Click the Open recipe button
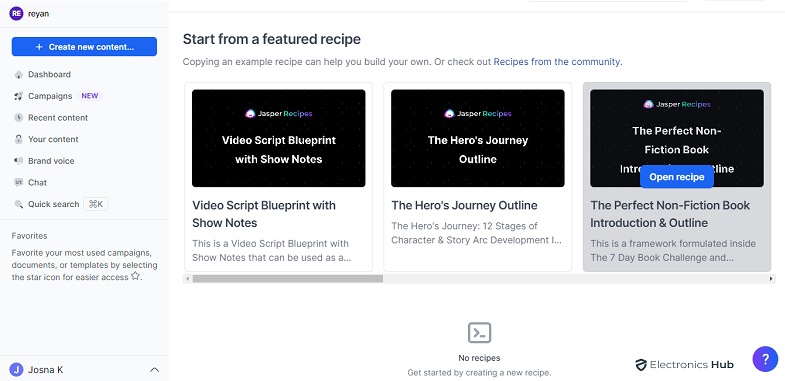The image size is (785, 381). (x=677, y=177)
